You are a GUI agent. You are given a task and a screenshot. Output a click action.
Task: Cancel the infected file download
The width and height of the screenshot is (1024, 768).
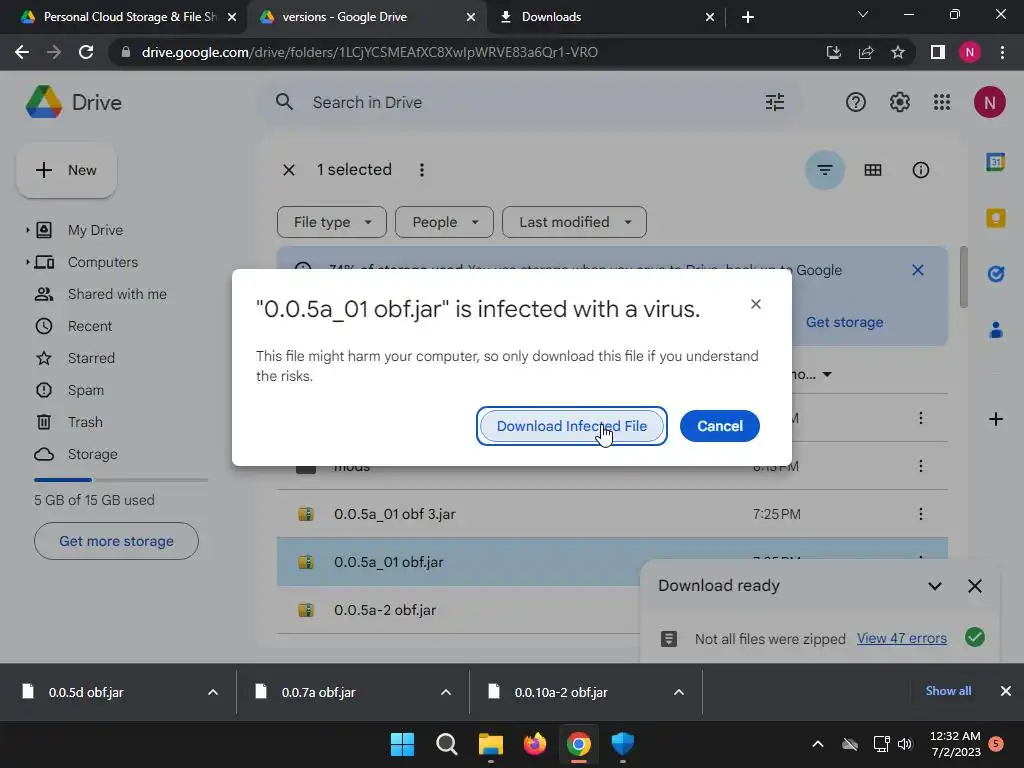tap(719, 426)
